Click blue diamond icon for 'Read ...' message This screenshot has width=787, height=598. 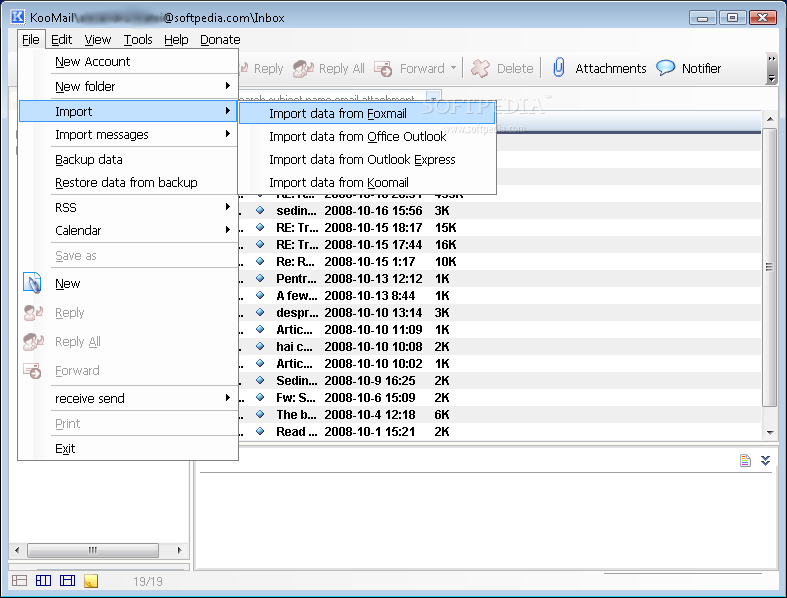[260, 431]
